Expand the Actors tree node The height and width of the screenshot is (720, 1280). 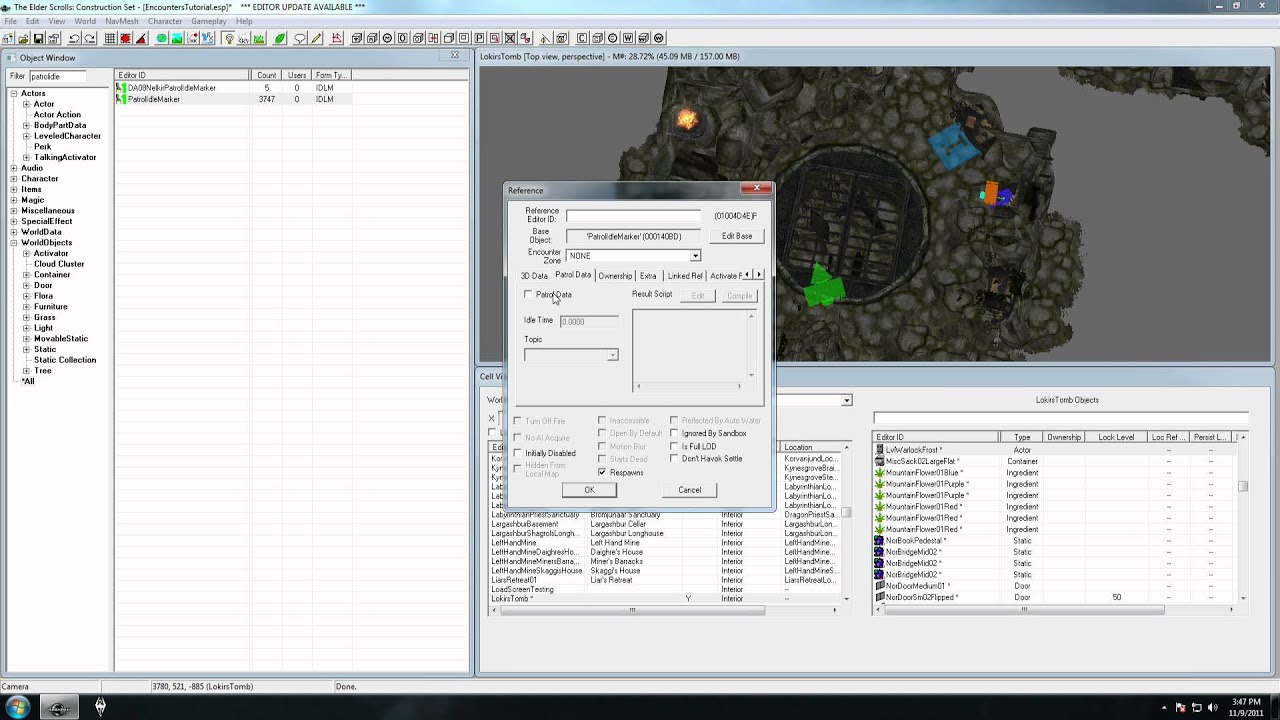15,94
